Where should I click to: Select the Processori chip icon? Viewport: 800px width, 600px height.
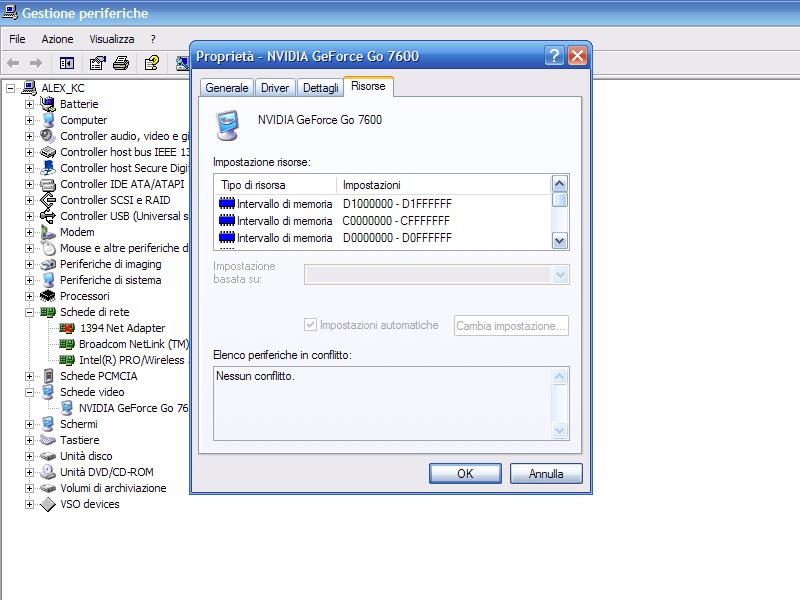(x=48, y=296)
